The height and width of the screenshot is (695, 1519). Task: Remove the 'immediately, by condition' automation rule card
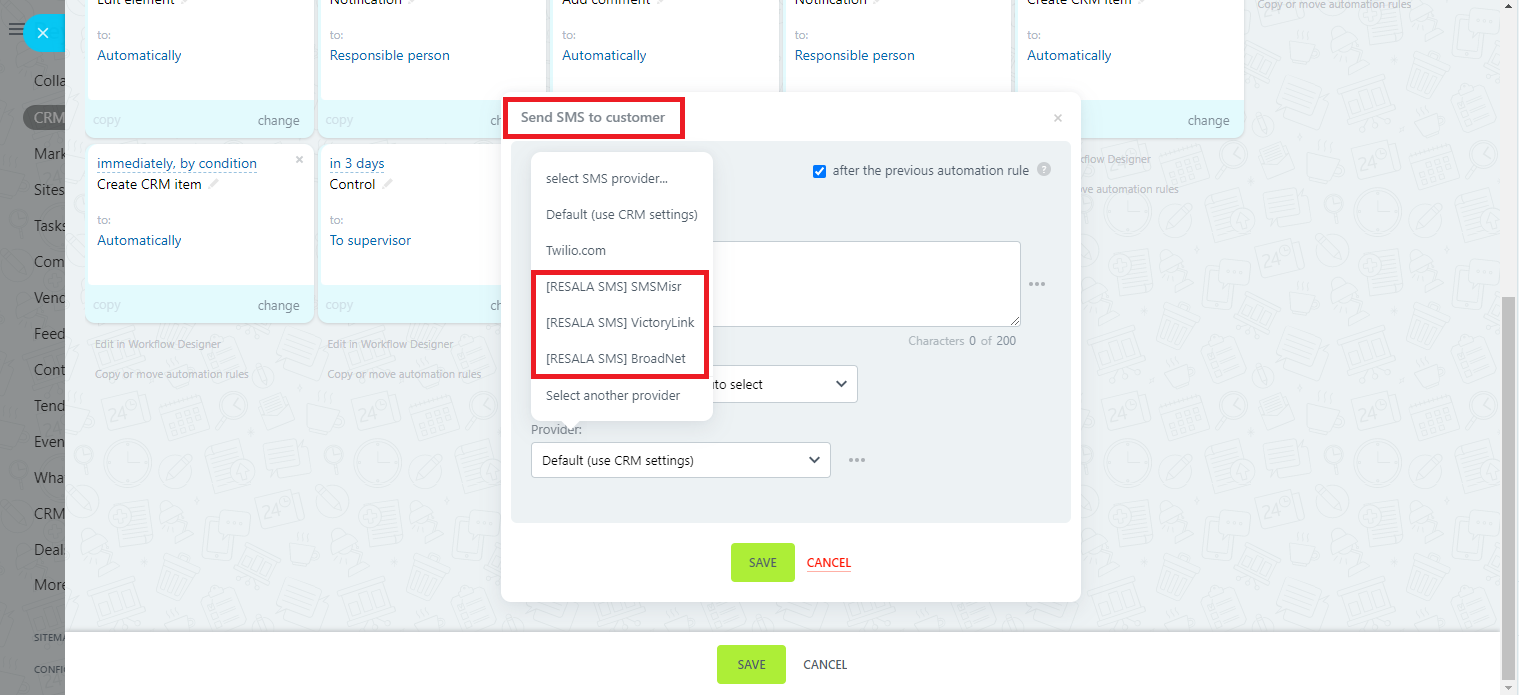pos(299,160)
